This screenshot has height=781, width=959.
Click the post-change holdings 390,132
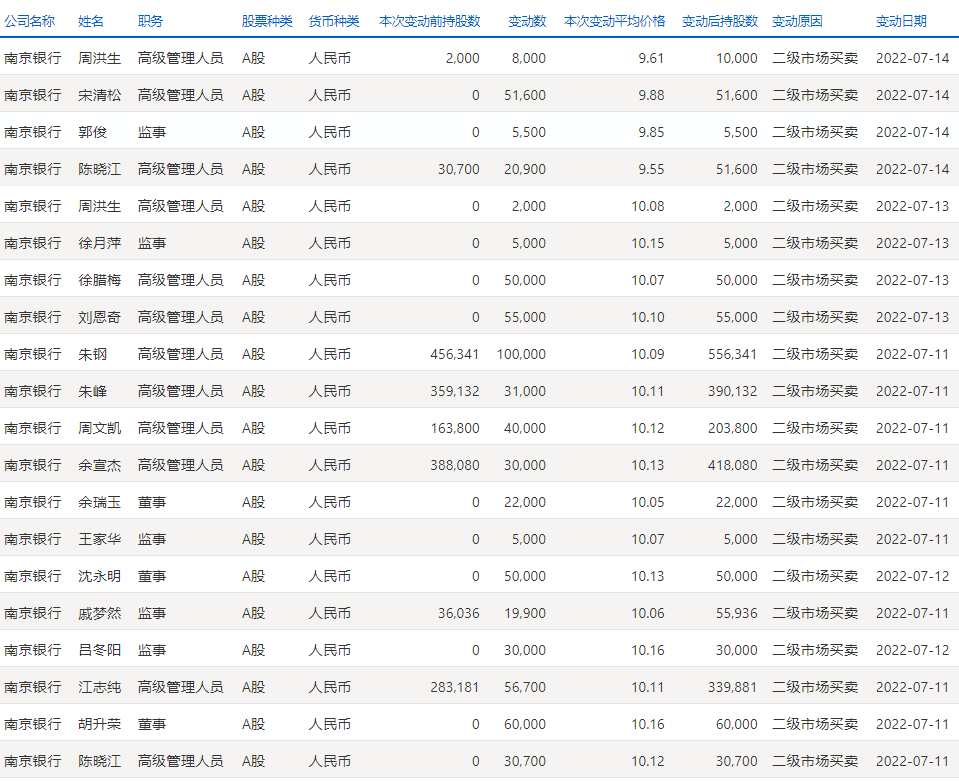click(x=733, y=391)
